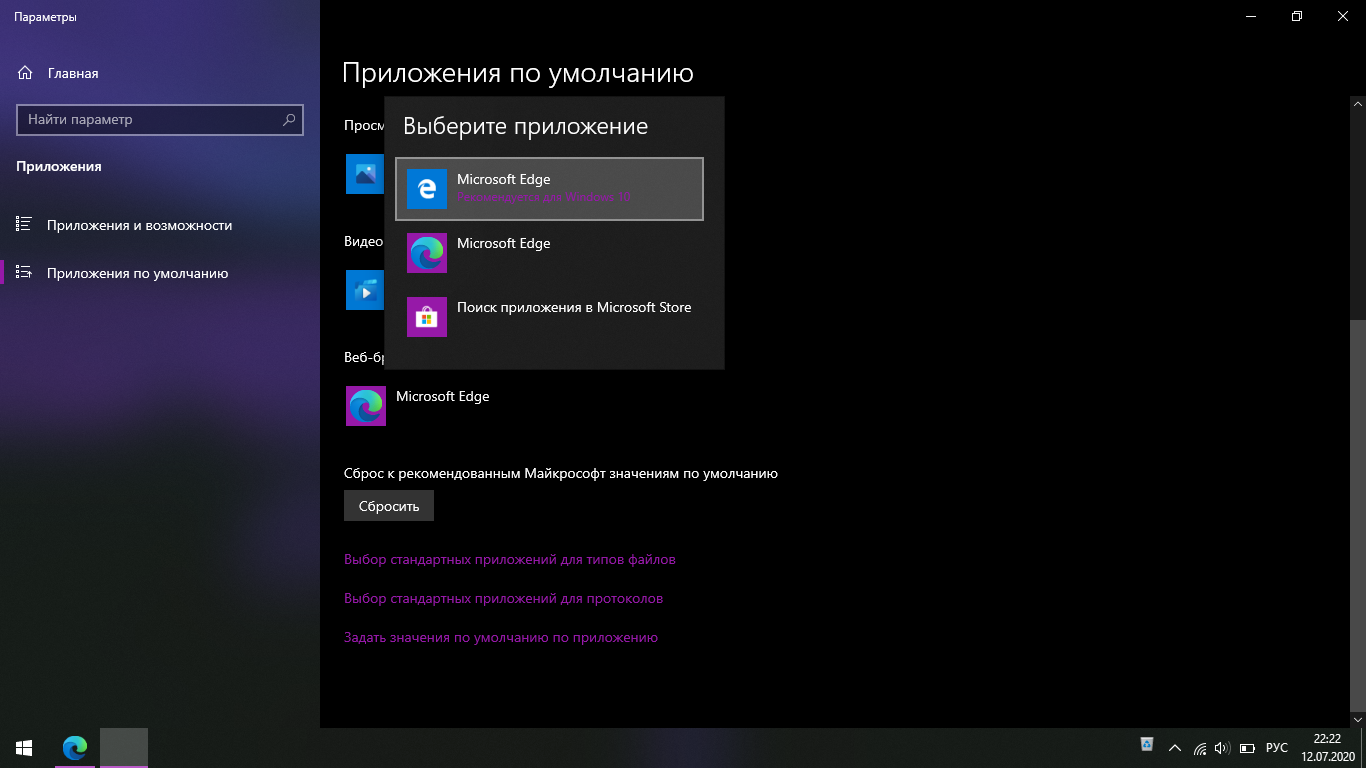1366x768 pixels.
Task: Open Задать значения по умолчанию по приложению
Action: (x=501, y=637)
